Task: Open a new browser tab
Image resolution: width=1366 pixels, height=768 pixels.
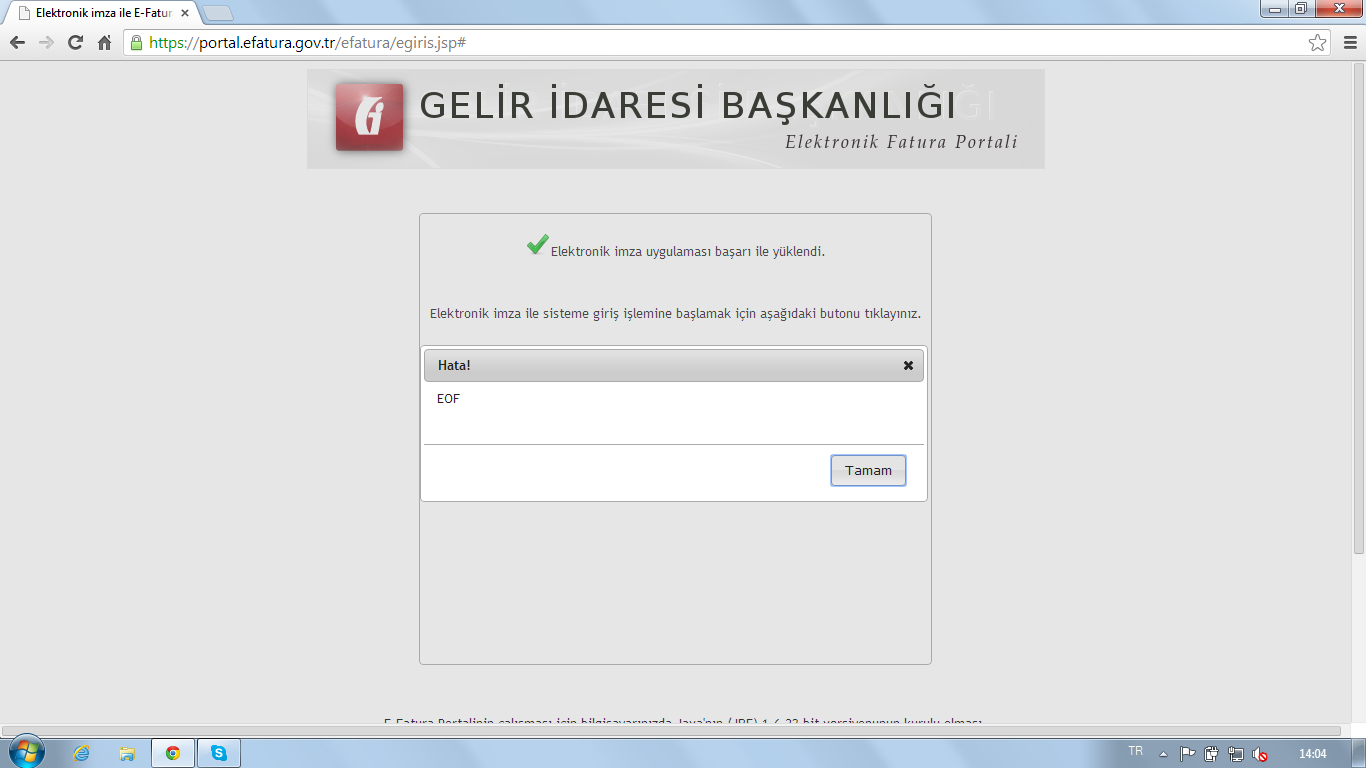Action: (218, 13)
